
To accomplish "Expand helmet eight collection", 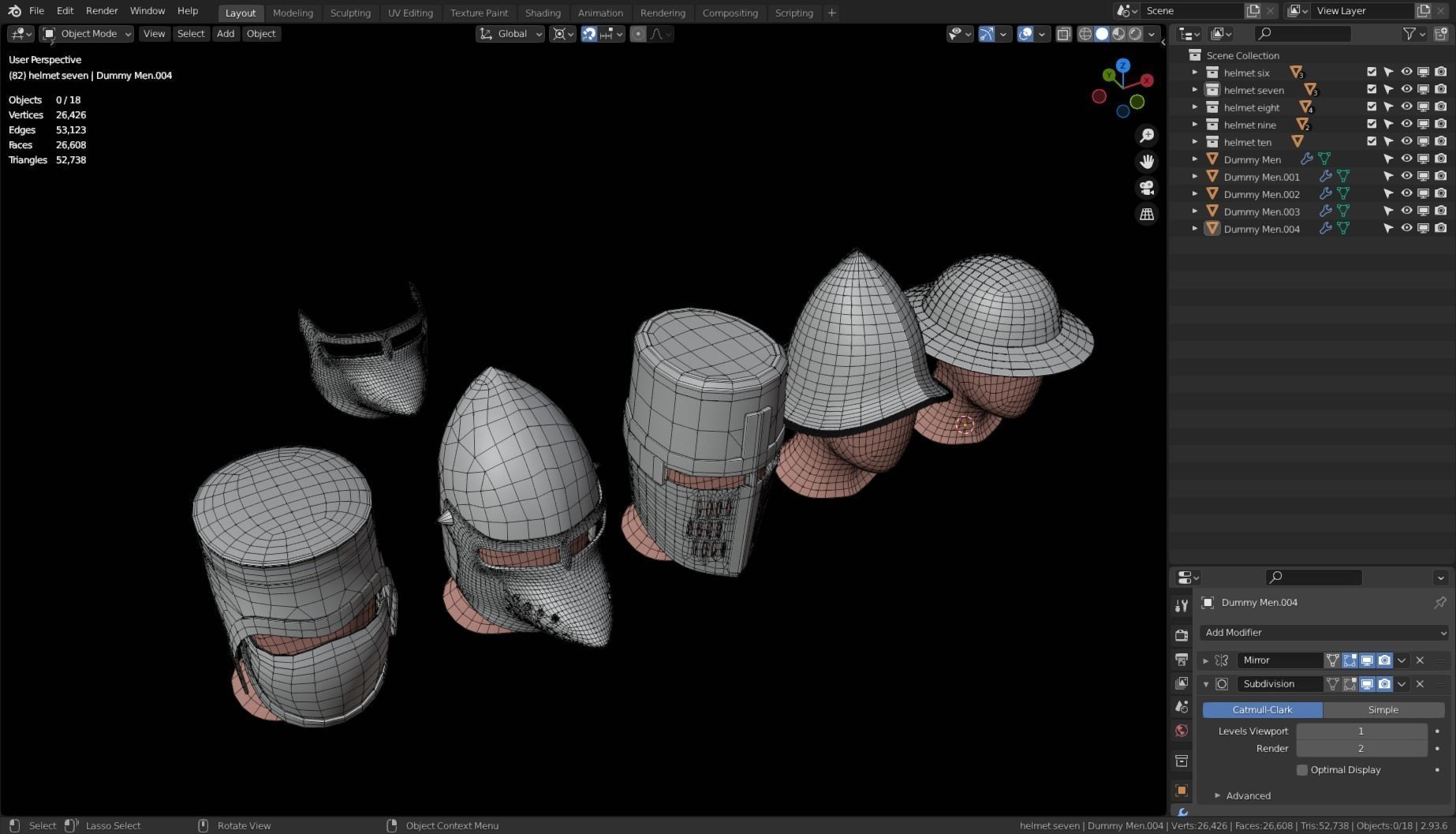I will (1195, 107).
